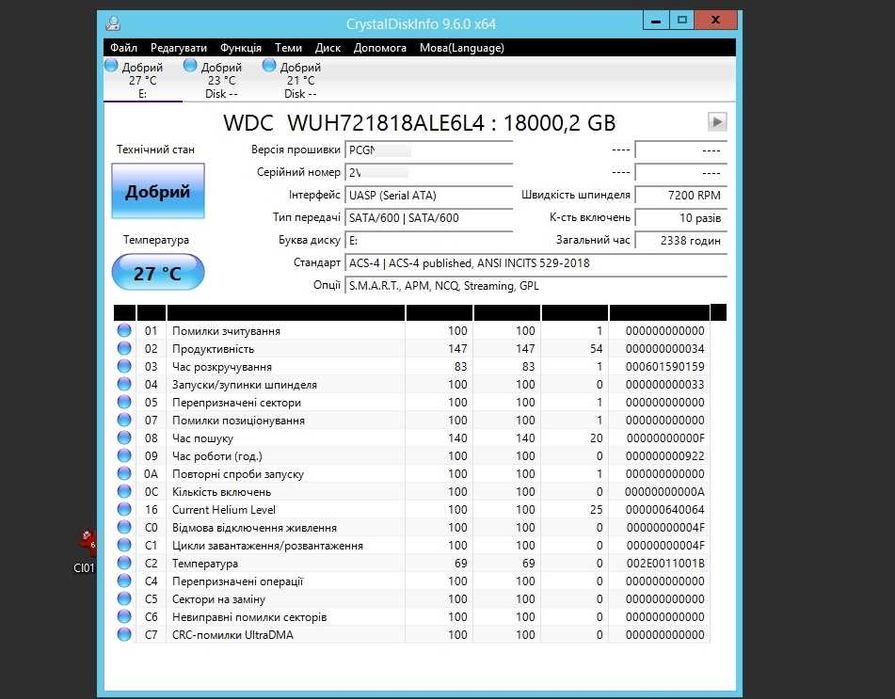Click status icon for attribute C1
Screen dimensions: 895x699
coord(124,545)
